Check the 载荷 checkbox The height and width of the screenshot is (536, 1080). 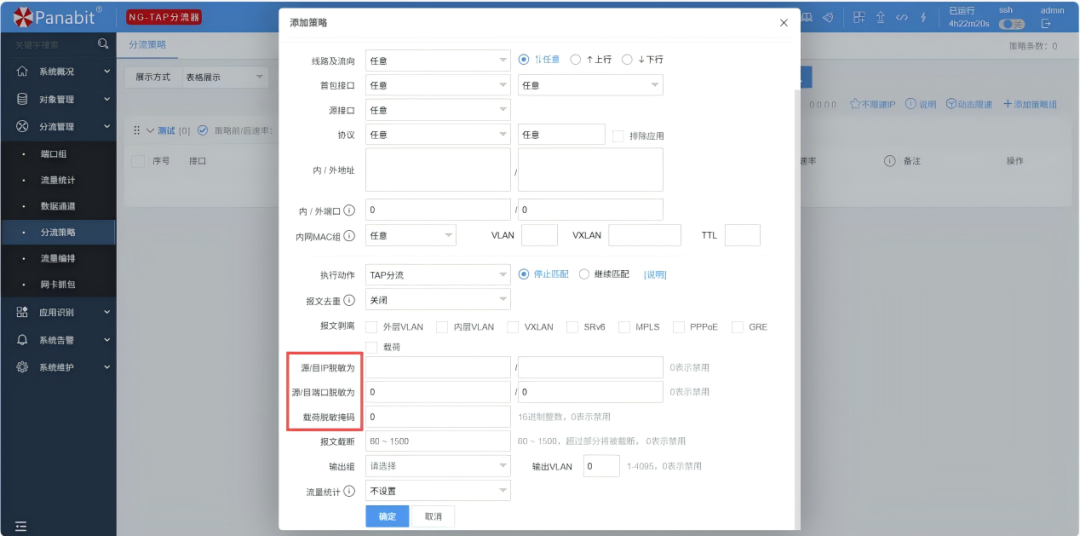tap(371, 347)
